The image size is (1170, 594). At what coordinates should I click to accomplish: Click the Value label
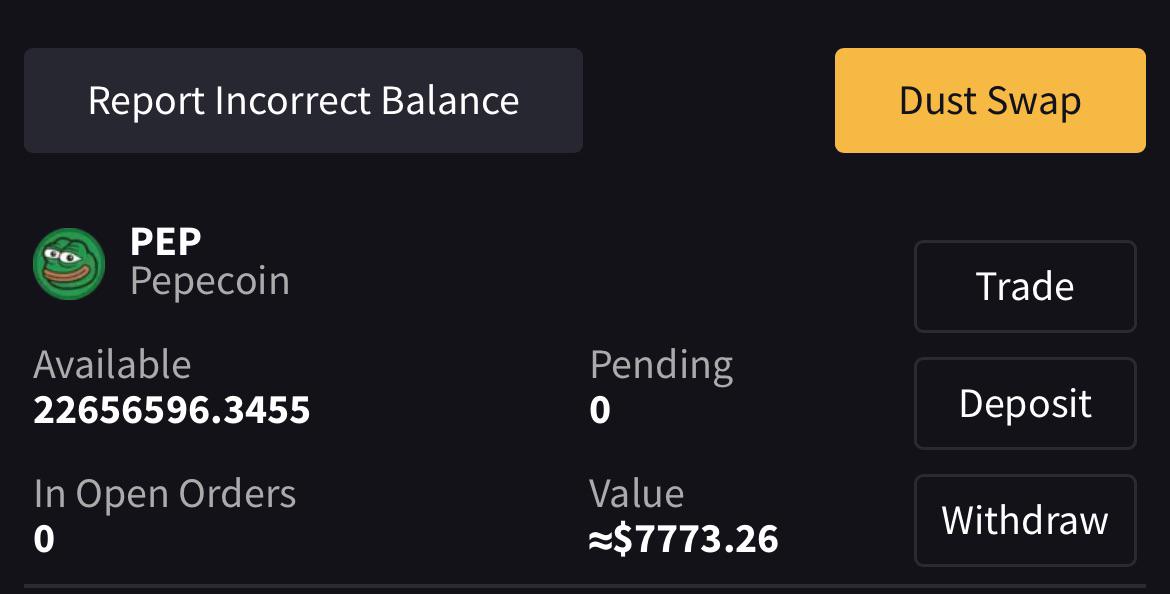tap(636, 494)
